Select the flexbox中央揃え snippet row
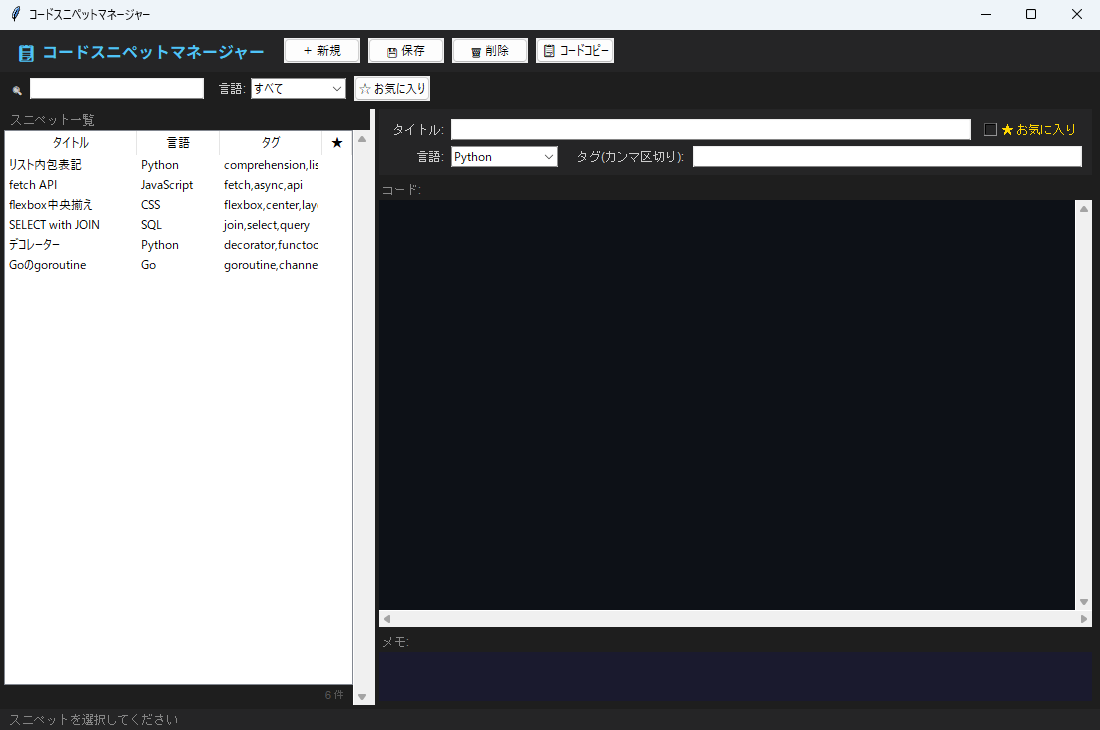Screen dimensions: 1100x730 (178, 205)
